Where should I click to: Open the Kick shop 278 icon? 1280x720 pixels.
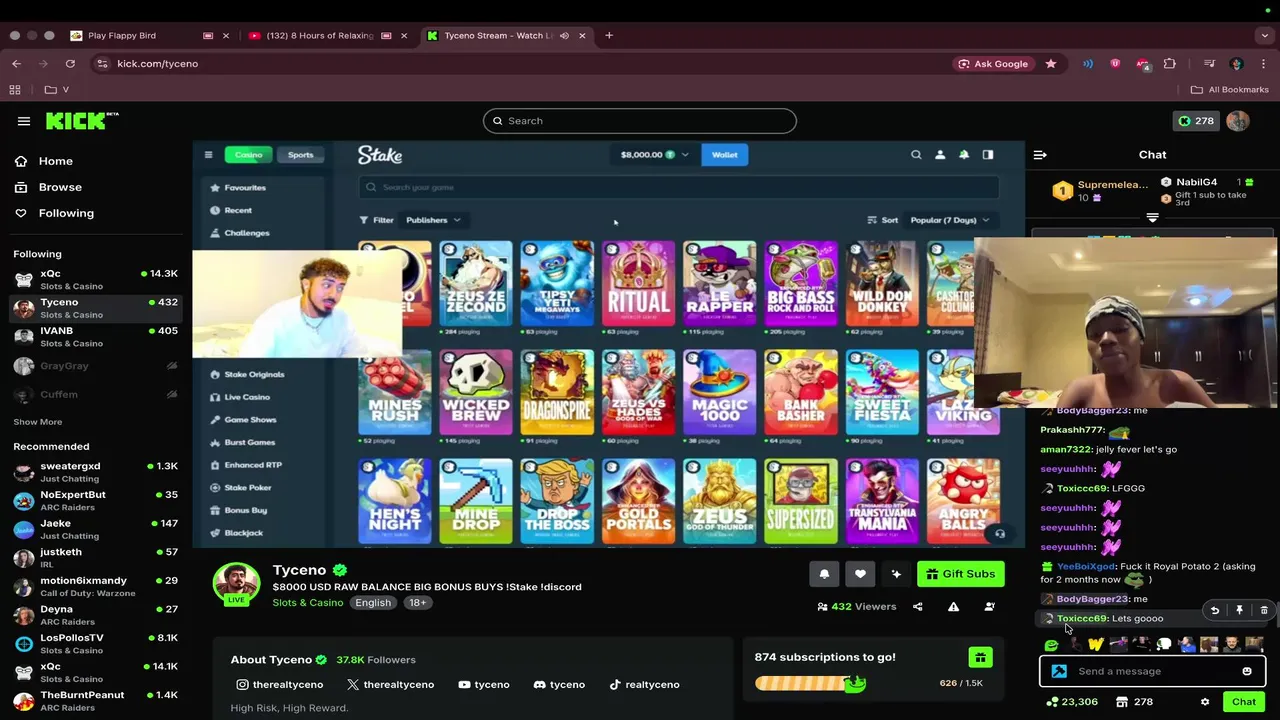coord(1135,702)
